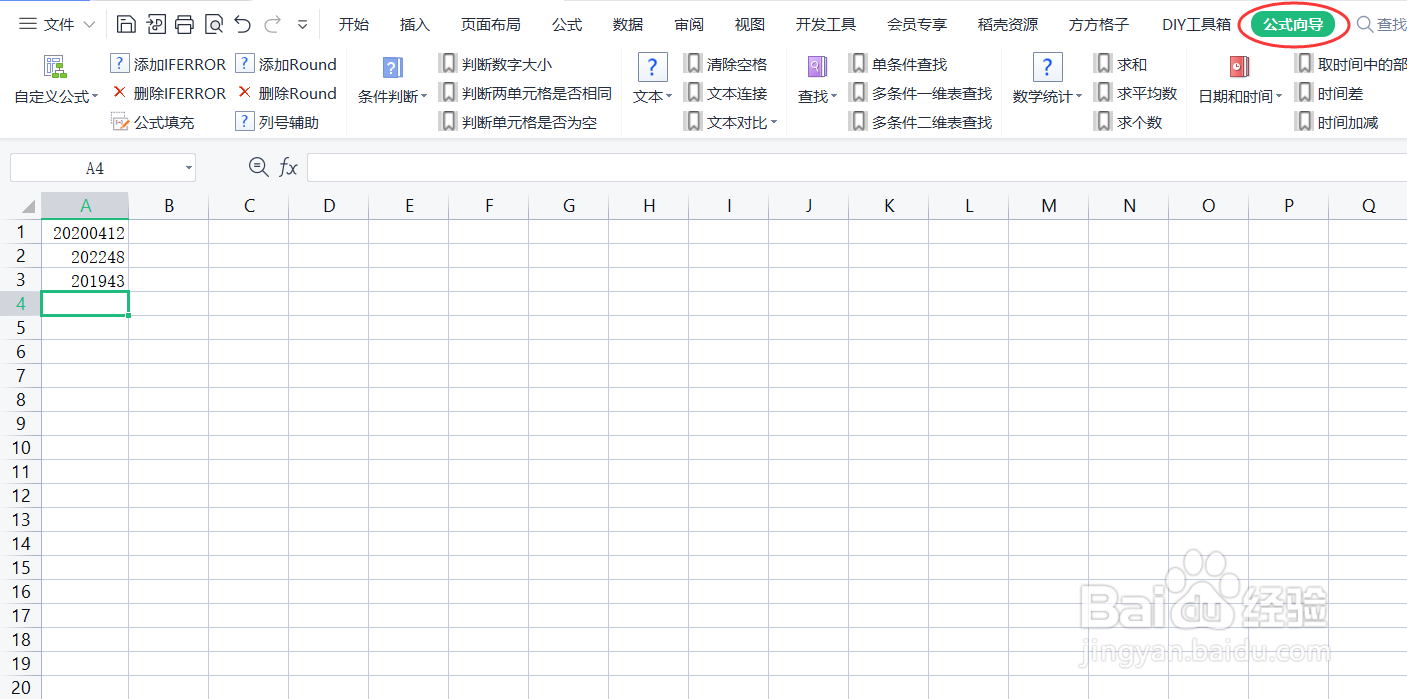Switch to the 会员专享 tab
The width and height of the screenshot is (1407, 699).
[917, 24]
